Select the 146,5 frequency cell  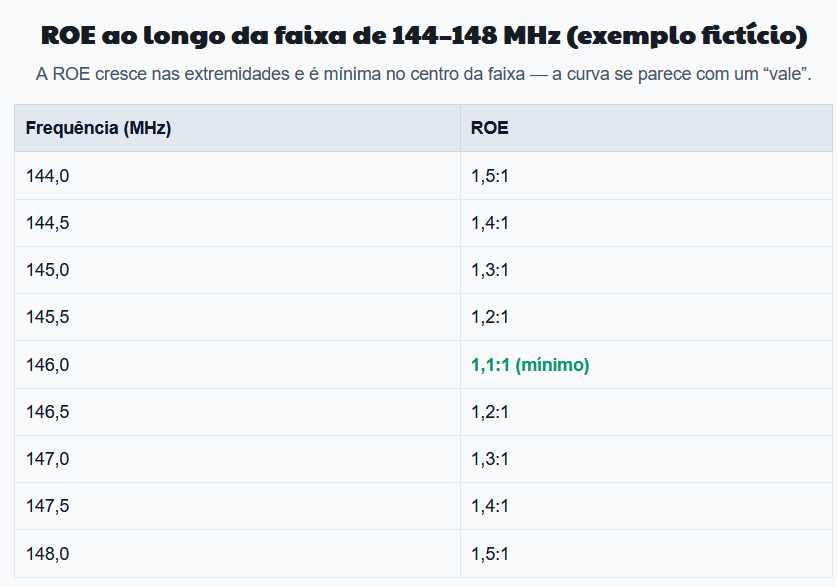pyautogui.click(x=48, y=412)
